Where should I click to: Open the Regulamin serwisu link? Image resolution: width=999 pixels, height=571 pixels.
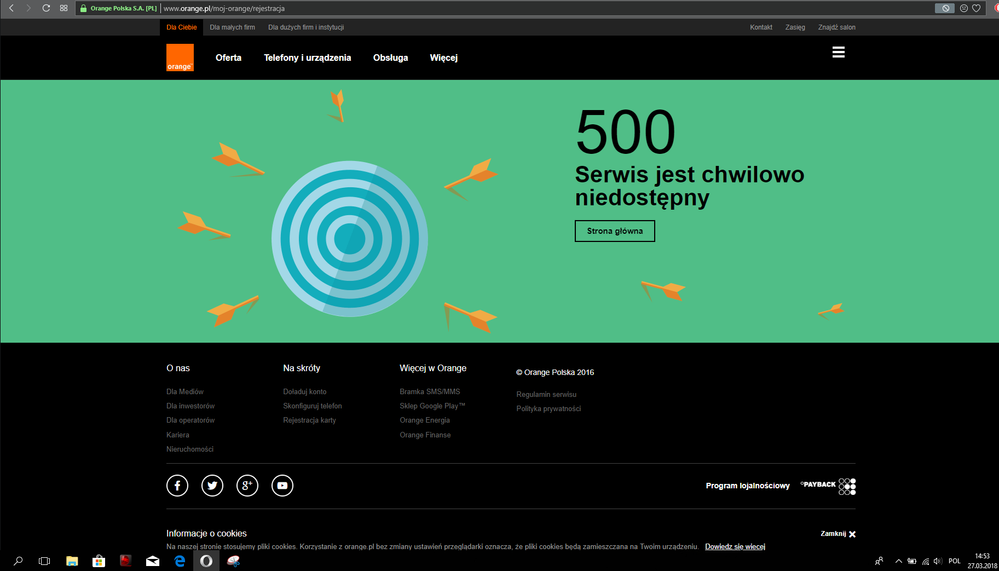(546, 394)
